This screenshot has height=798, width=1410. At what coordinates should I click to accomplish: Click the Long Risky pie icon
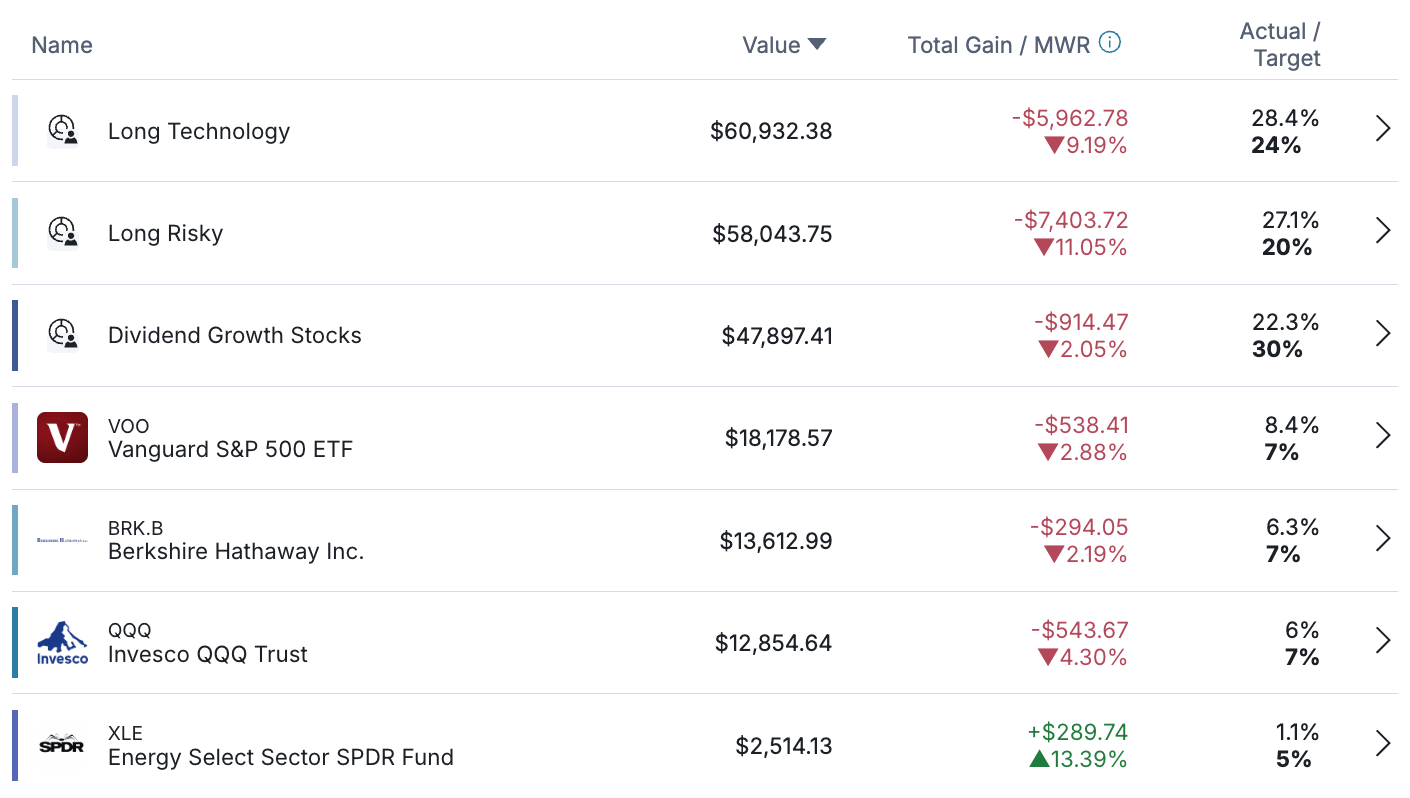click(x=63, y=233)
